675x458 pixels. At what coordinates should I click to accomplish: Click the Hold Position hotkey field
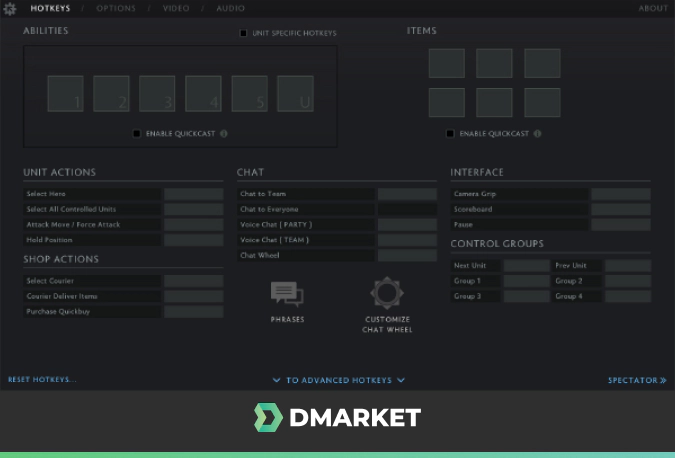[194, 240]
